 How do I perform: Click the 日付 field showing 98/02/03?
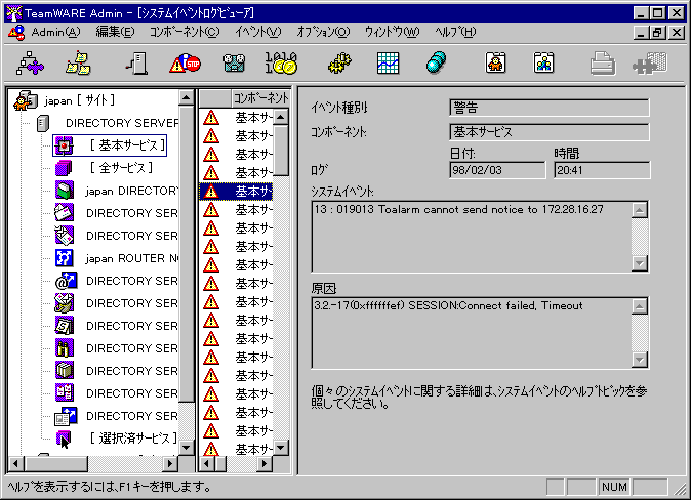497,170
